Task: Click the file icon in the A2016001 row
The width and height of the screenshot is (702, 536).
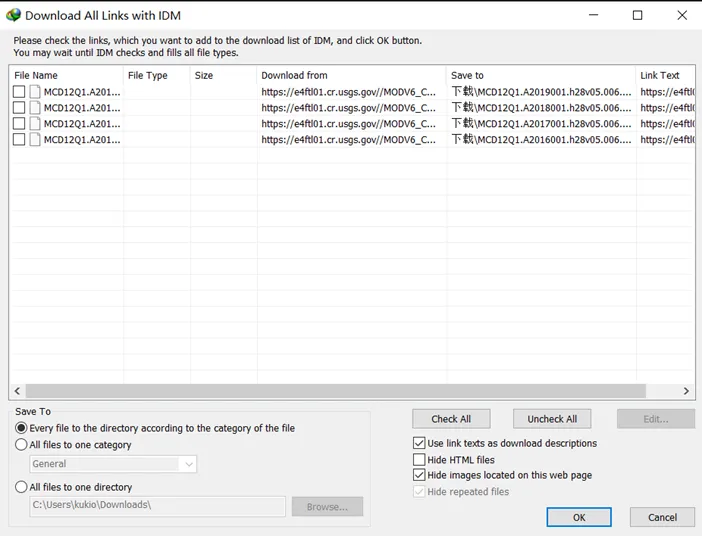Action: (35, 139)
